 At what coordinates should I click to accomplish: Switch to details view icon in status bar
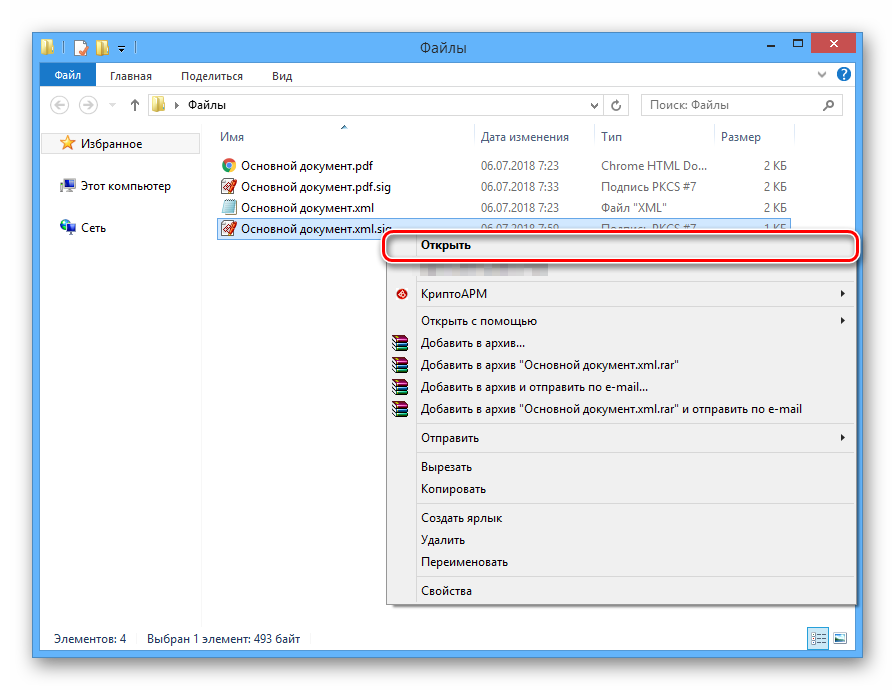[x=818, y=638]
